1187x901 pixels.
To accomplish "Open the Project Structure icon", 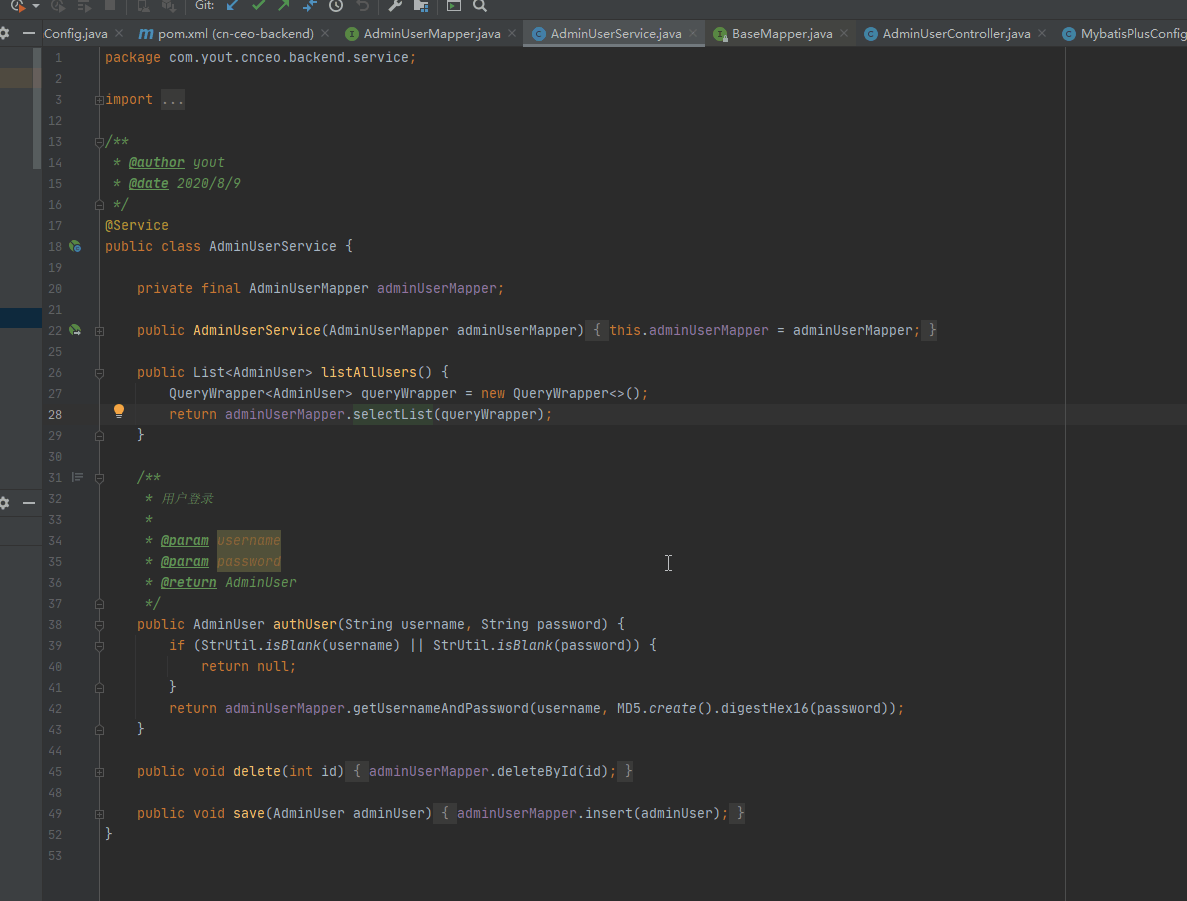I will tap(421, 5).
